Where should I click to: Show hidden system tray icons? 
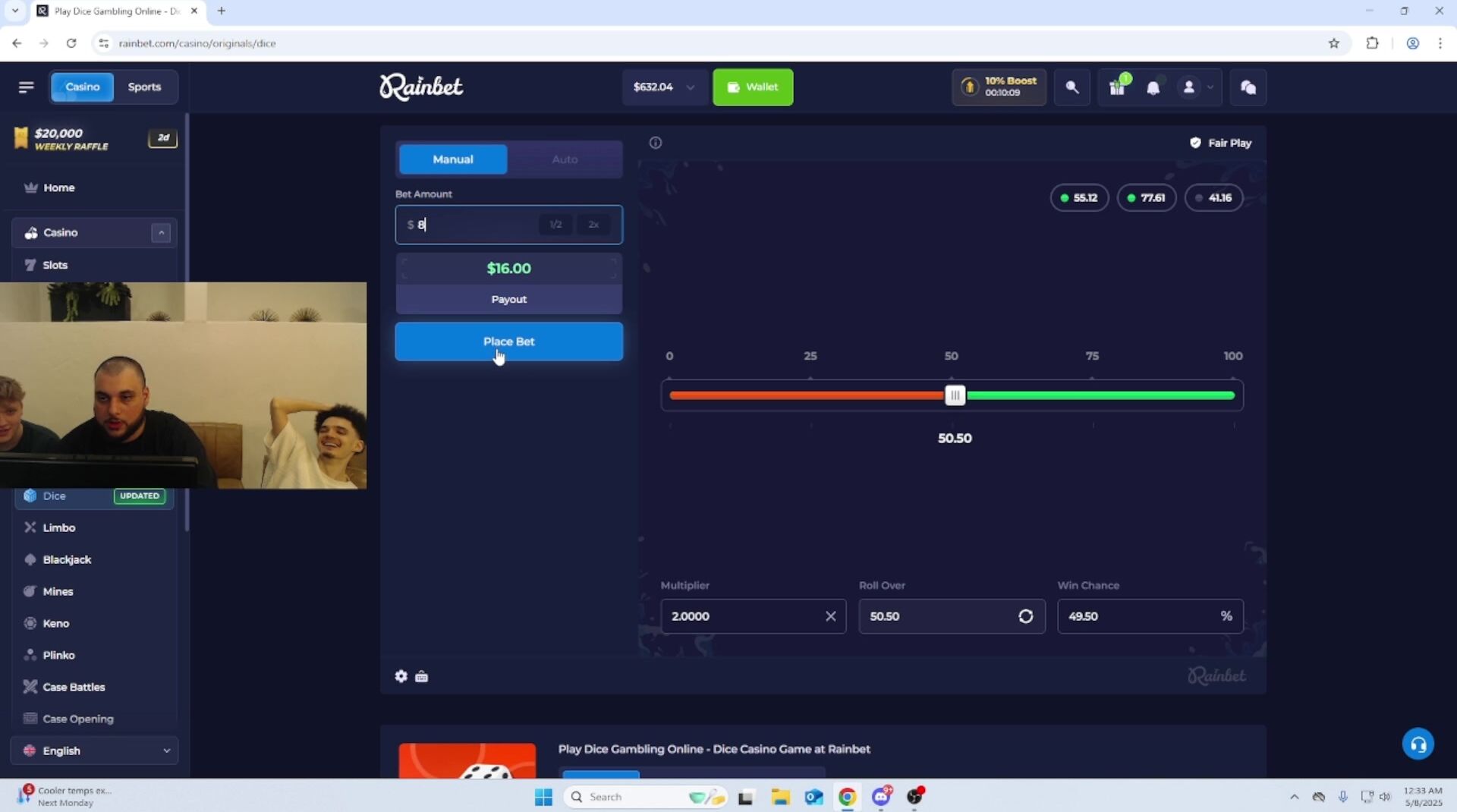coord(1294,797)
